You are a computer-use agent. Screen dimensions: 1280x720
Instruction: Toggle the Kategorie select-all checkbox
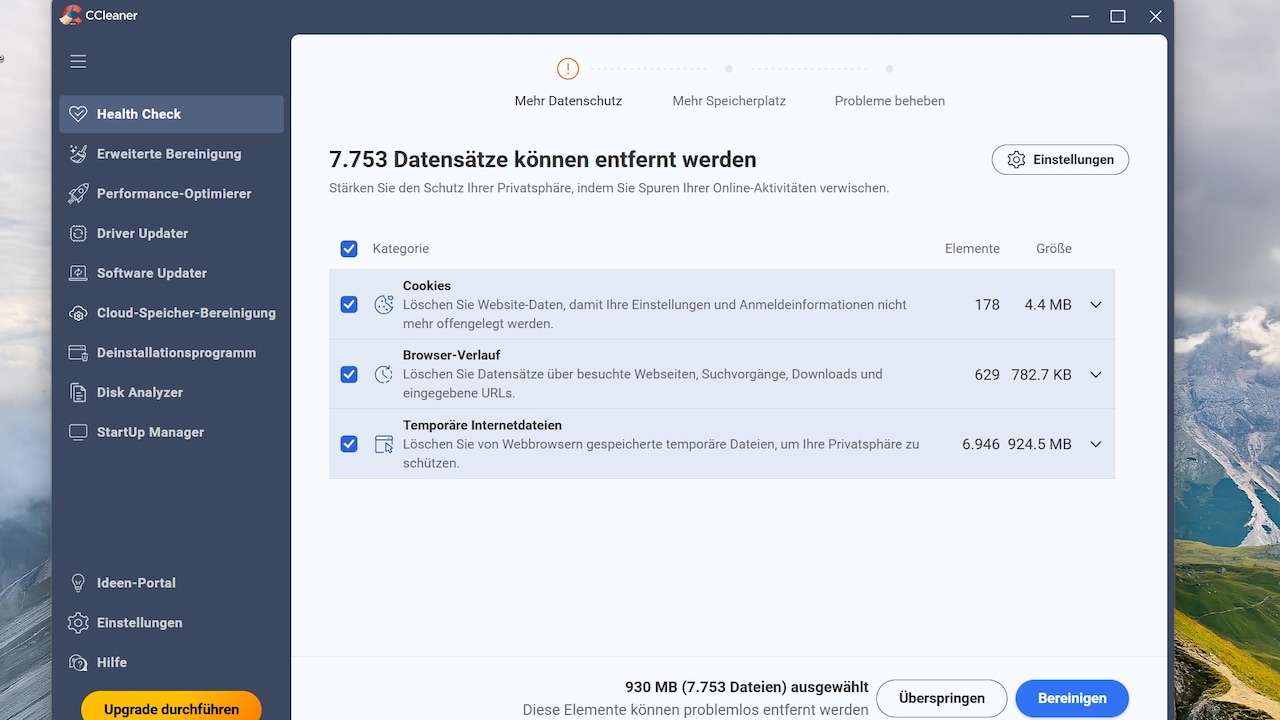pos(349,248)
